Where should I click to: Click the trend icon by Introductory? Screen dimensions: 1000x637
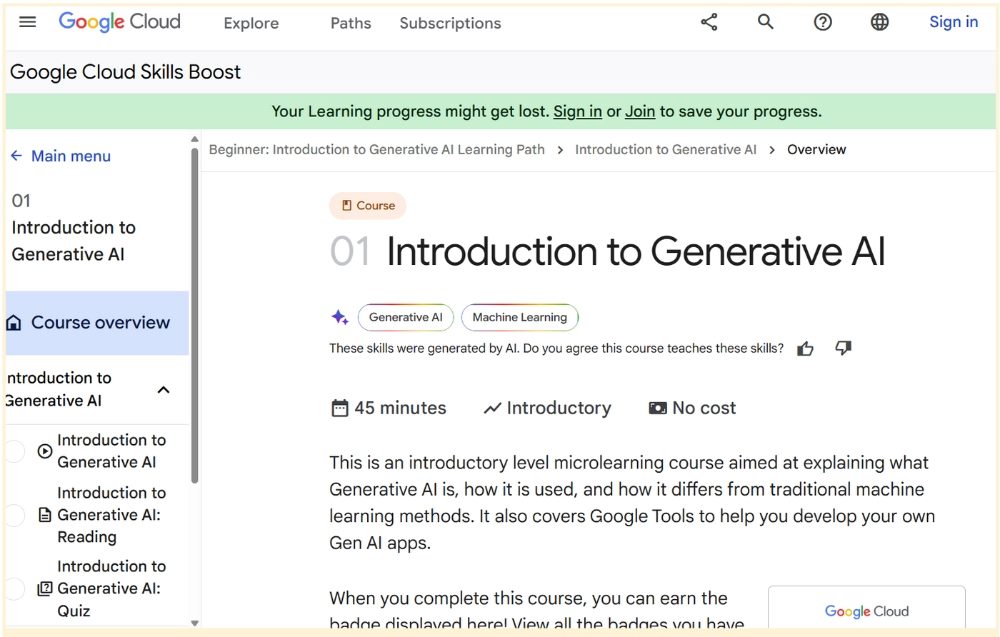coord(492,408)
